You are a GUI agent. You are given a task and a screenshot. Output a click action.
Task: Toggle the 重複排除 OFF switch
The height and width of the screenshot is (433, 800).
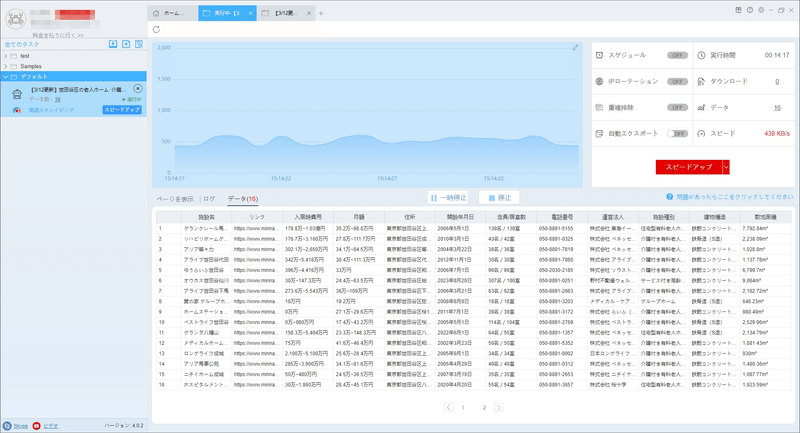coord(678,108)
